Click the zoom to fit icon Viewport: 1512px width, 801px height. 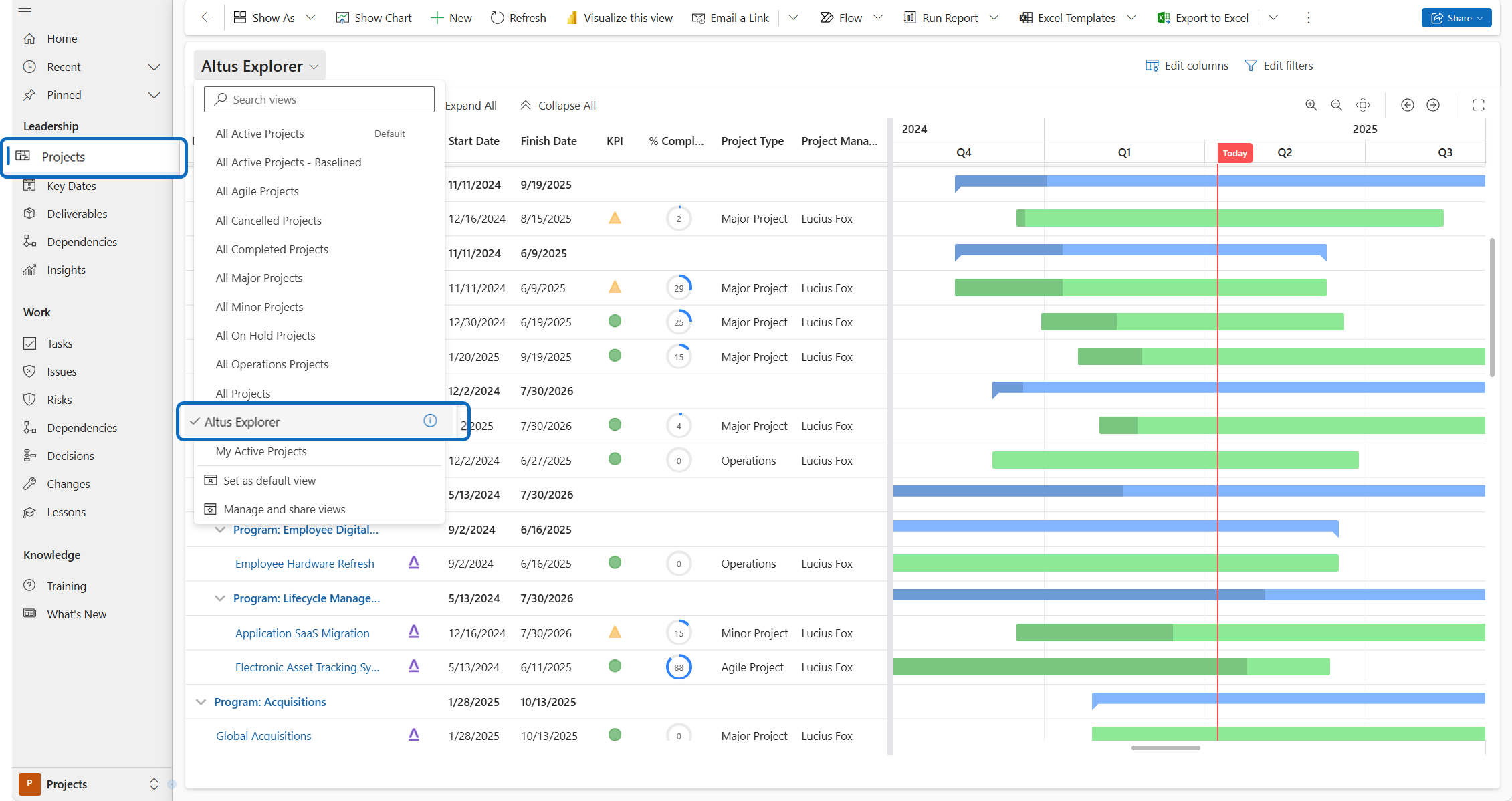pos(1363,105)
